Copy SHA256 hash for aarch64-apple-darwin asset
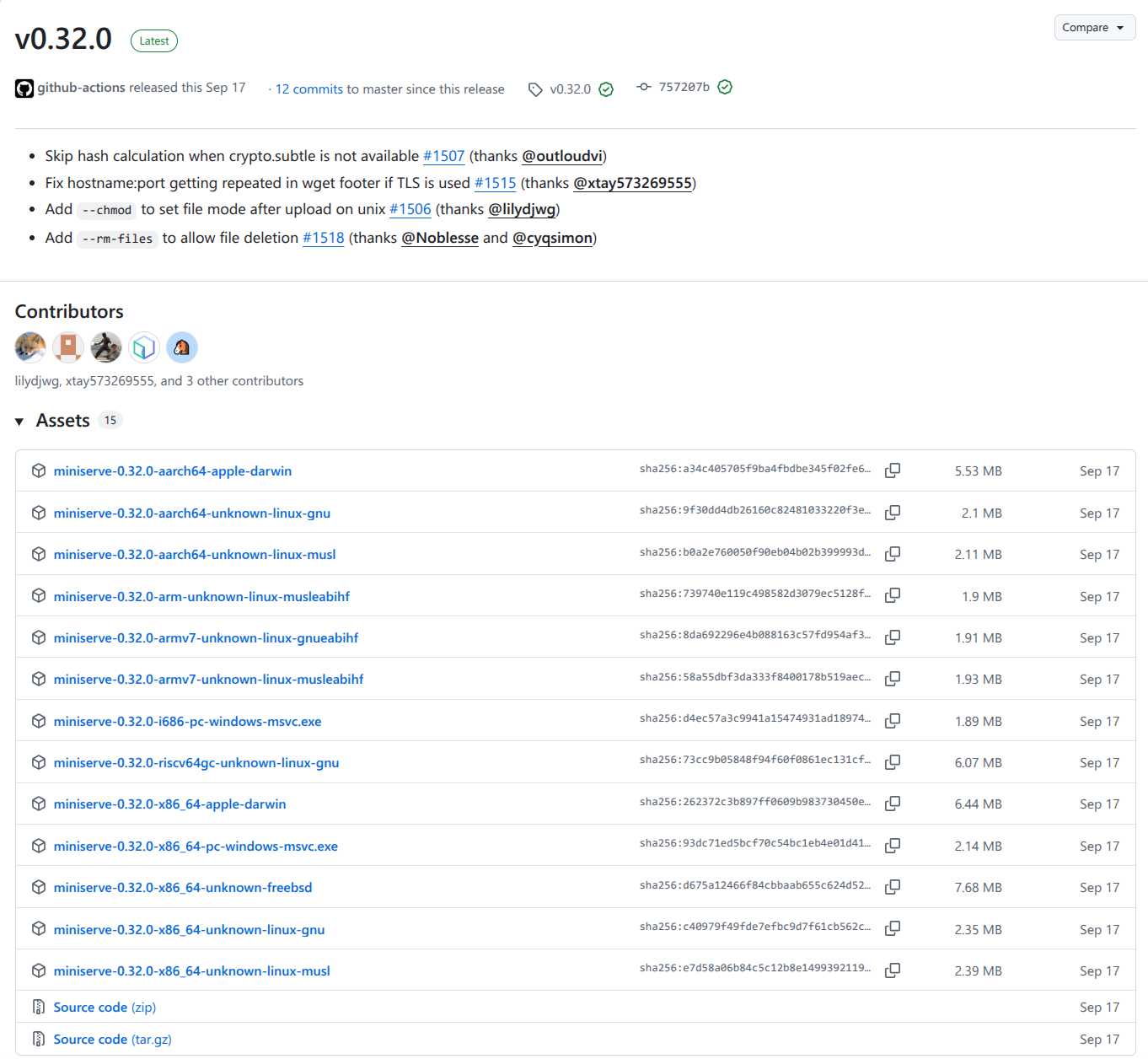The height and width of the screenshot is (1059, 1148). (x=893, y=470)
